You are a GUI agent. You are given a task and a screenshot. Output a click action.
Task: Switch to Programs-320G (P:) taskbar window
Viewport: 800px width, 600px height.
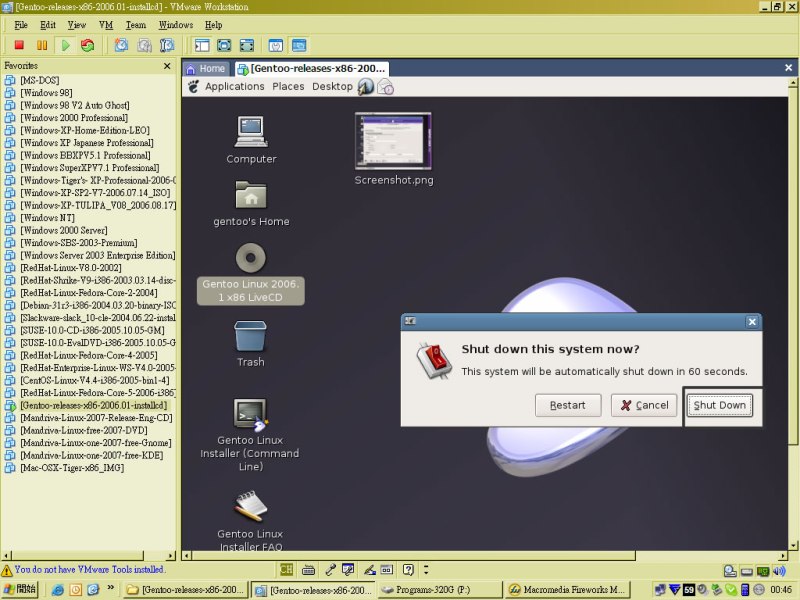coord(439,590)
